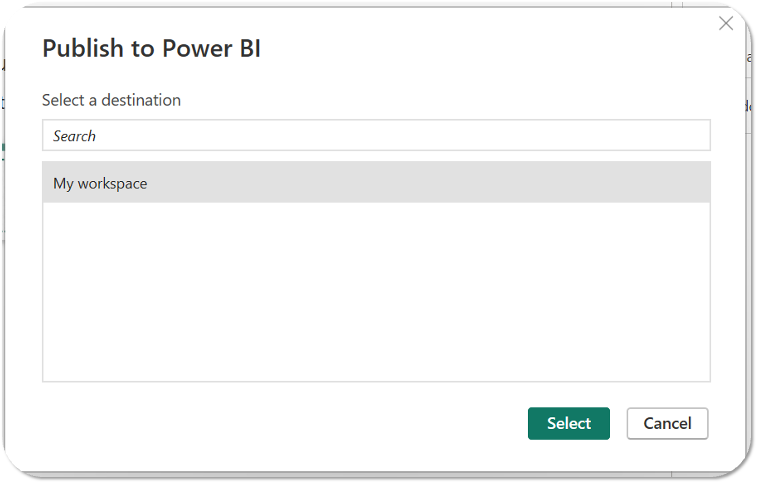Click the blank area below My workspace
The width and height of the screenshot is (758, 484).
click(376, 291)
